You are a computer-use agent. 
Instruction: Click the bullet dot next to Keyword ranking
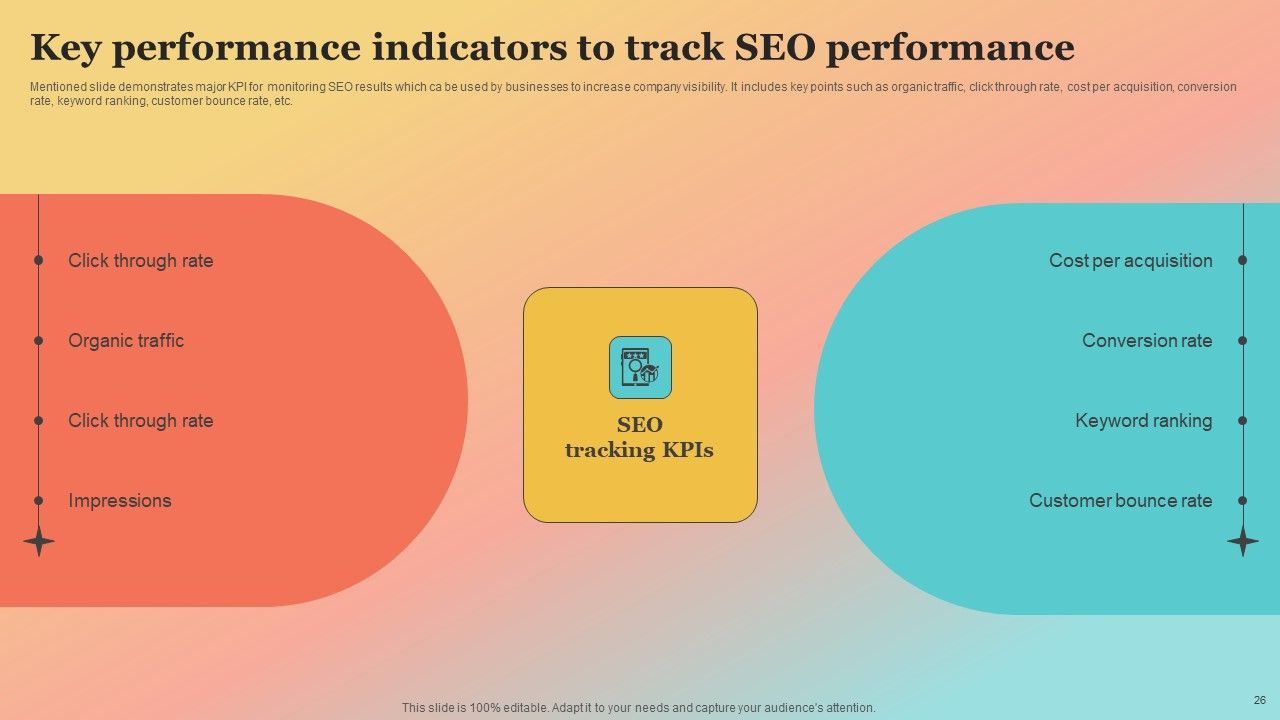click(1243, 420)
